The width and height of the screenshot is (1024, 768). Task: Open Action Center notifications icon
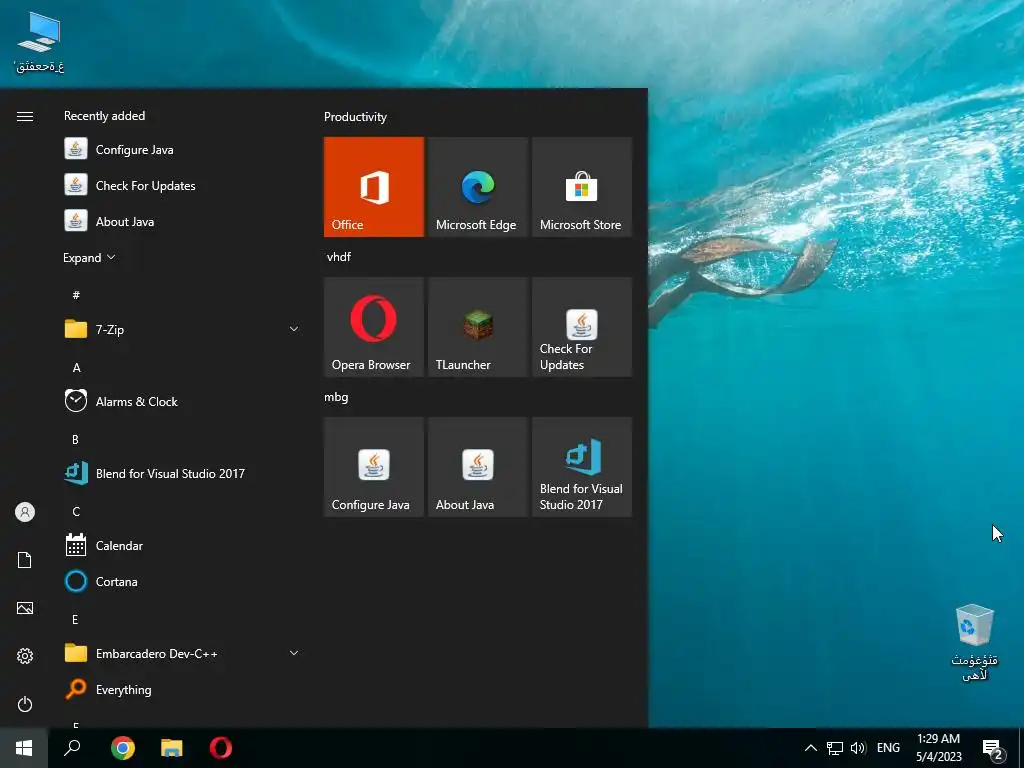point(993,749)
